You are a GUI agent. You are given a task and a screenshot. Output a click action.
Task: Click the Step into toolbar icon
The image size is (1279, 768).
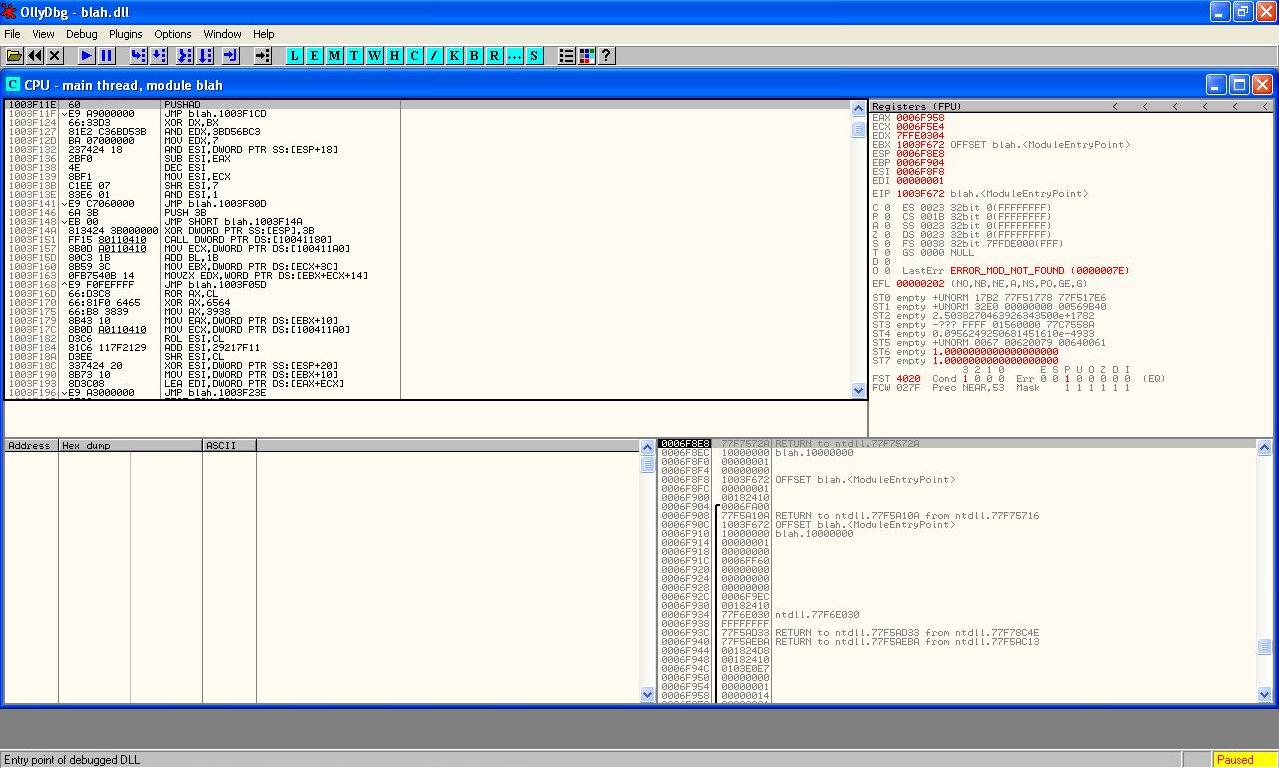click(x=139, y=56)
